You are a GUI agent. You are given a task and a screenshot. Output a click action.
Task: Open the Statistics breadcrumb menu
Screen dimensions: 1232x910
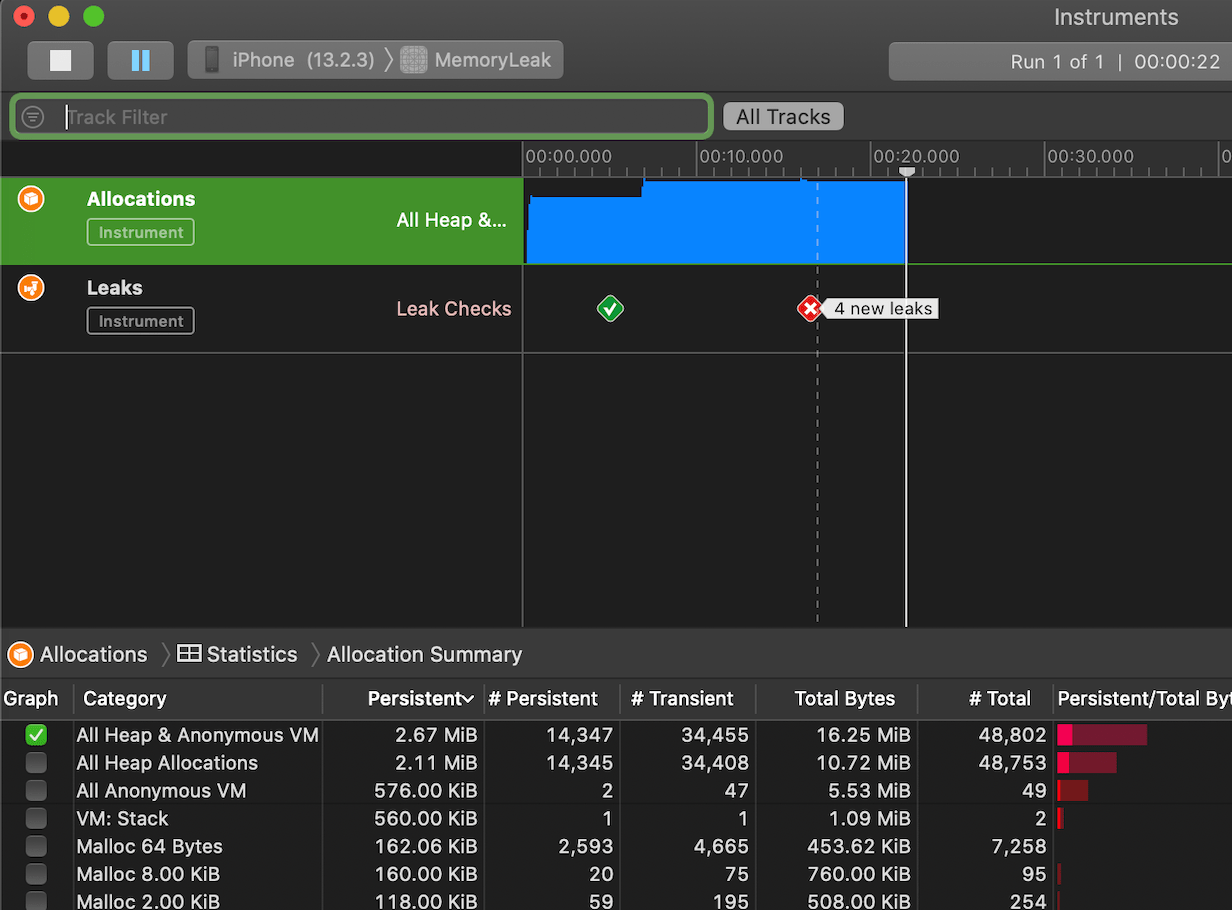click(252, 655)
